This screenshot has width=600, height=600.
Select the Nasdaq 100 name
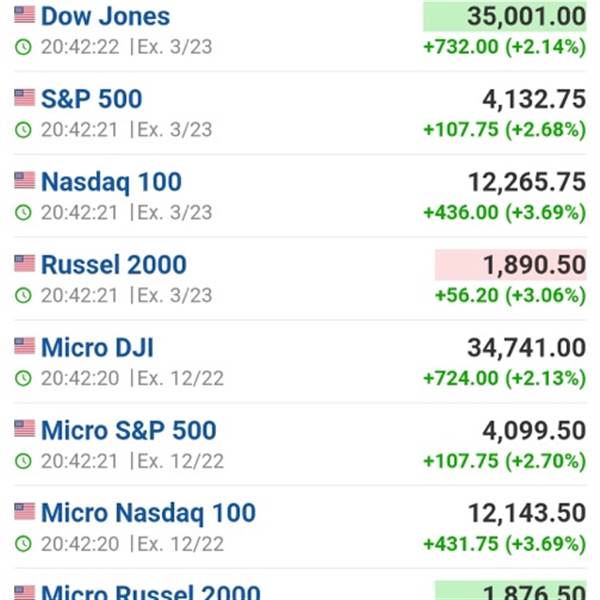coord(111,182)
